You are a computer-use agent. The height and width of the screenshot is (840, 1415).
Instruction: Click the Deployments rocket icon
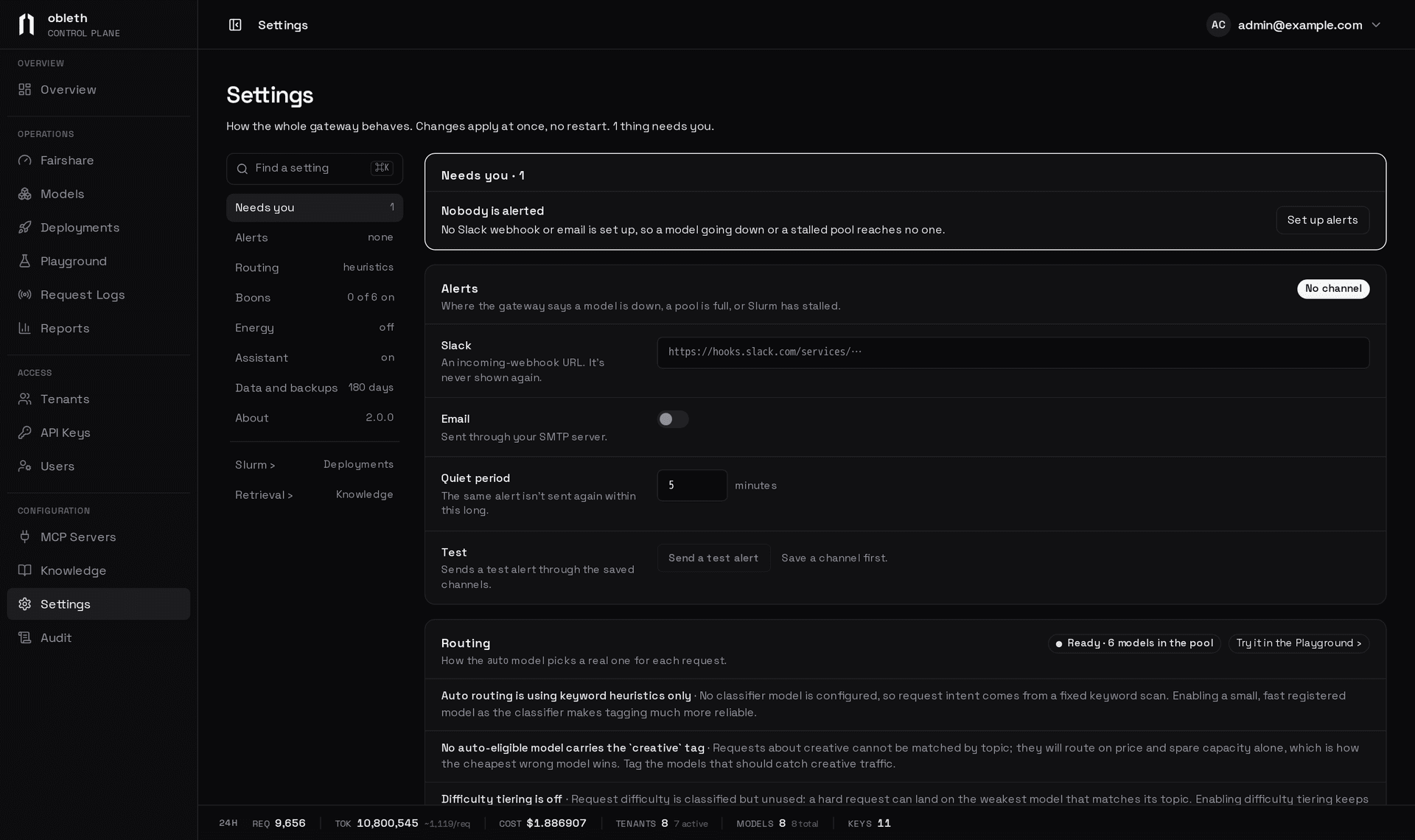(x=25, y=227)
